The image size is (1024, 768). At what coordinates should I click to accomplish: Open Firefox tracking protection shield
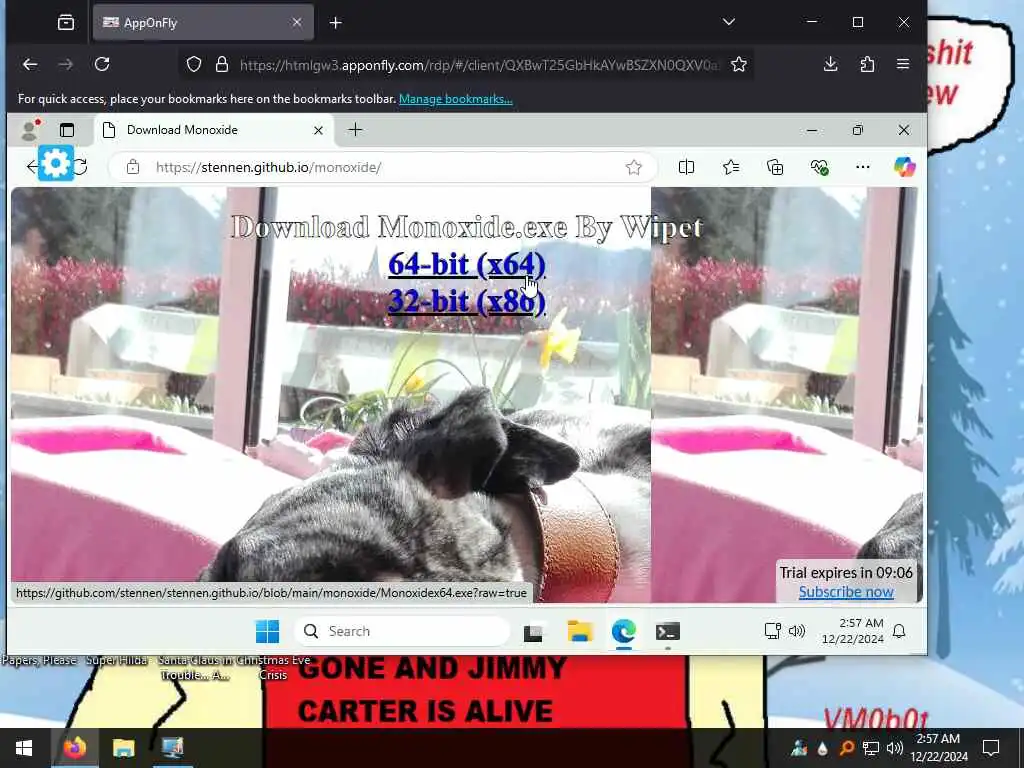pos(194,65)
